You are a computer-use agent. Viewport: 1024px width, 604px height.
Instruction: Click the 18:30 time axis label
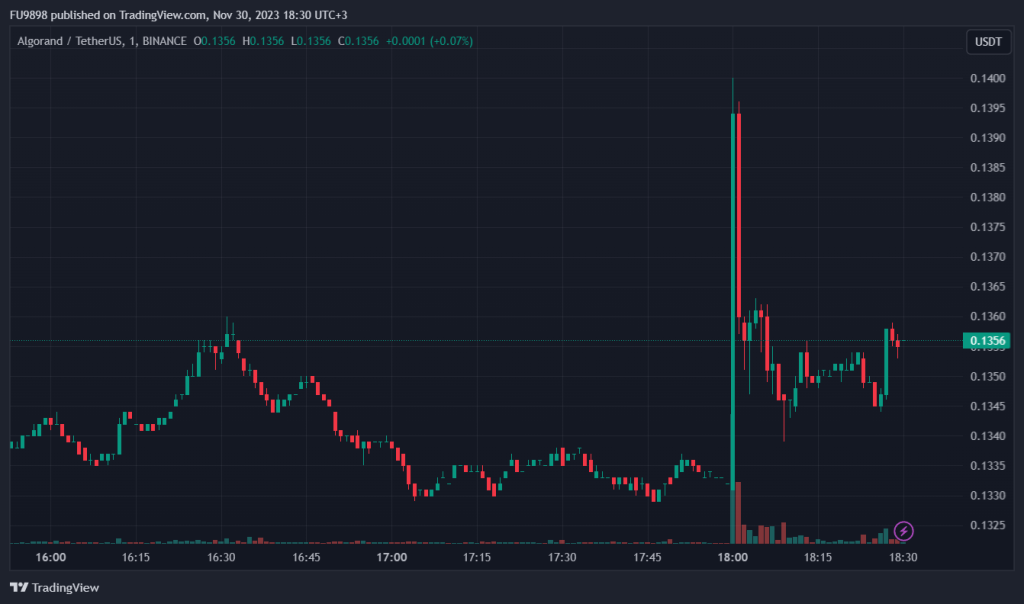[x=904, y=558]
